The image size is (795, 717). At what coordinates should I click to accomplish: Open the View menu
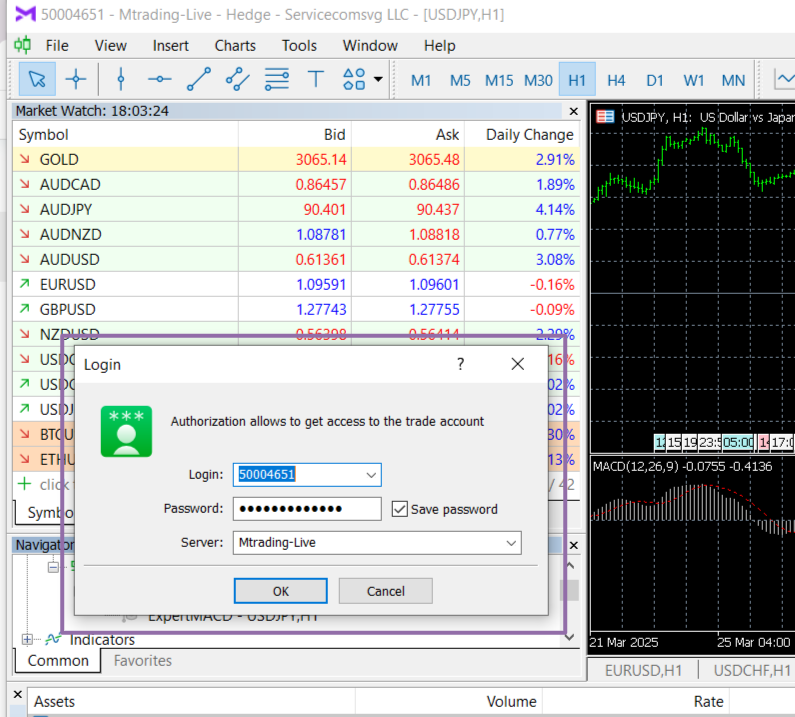pyautogui.click(x=111, y=46)
